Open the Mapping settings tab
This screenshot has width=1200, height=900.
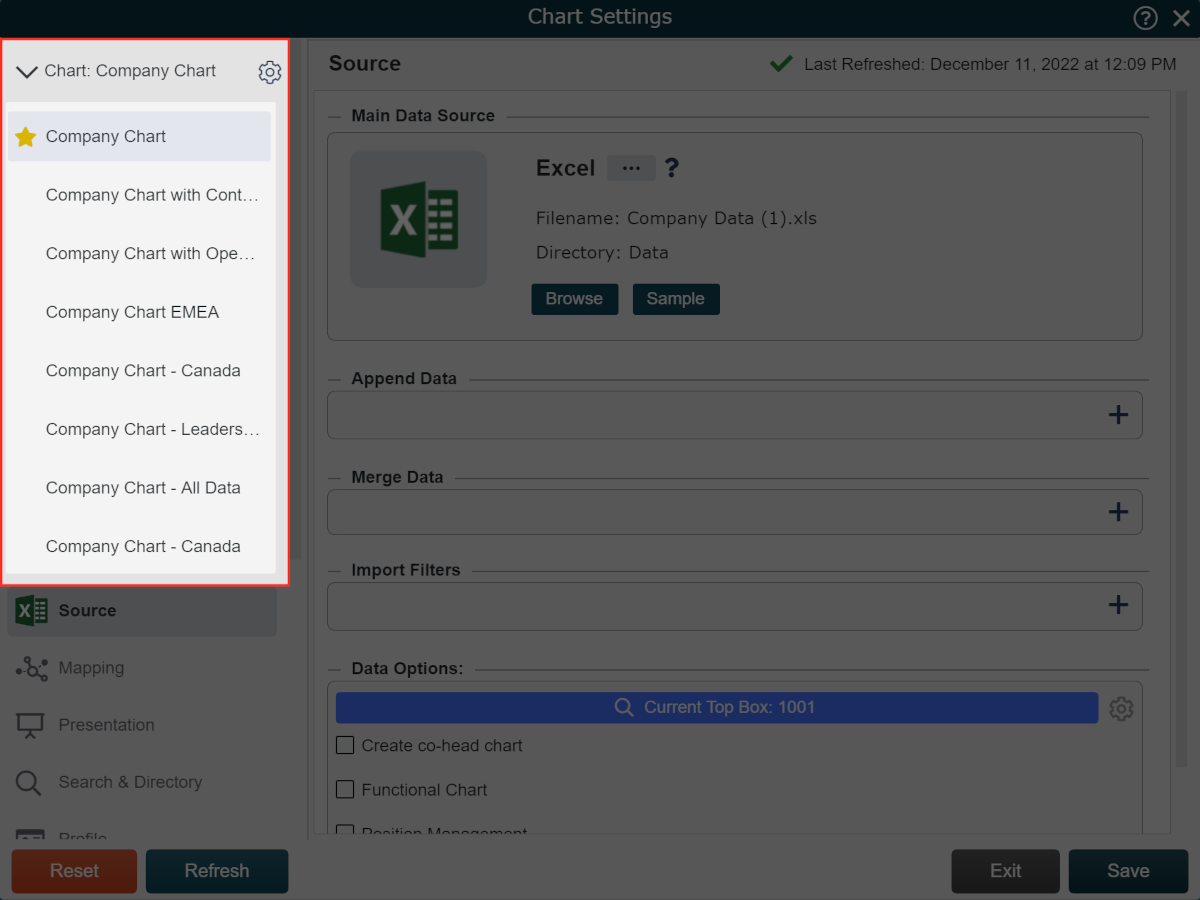[x=91, y=668]
